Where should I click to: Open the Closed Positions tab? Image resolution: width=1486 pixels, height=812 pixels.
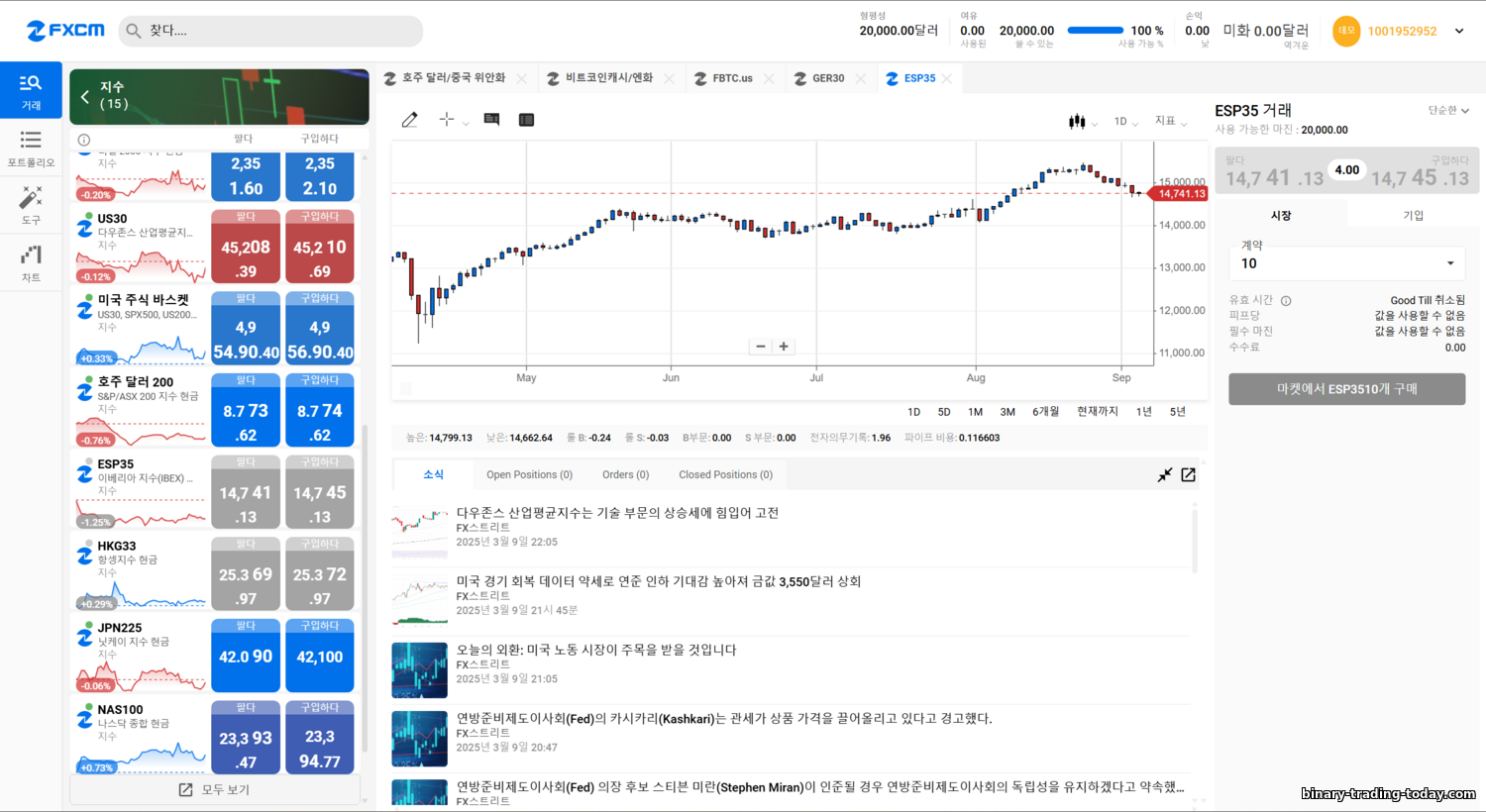pos(725,475)
